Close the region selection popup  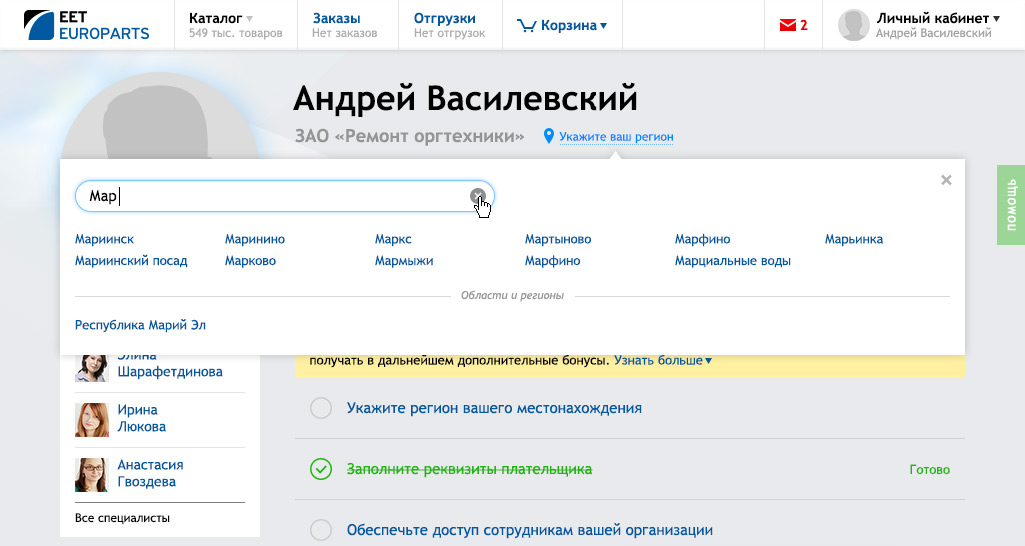tap(946, 180)
